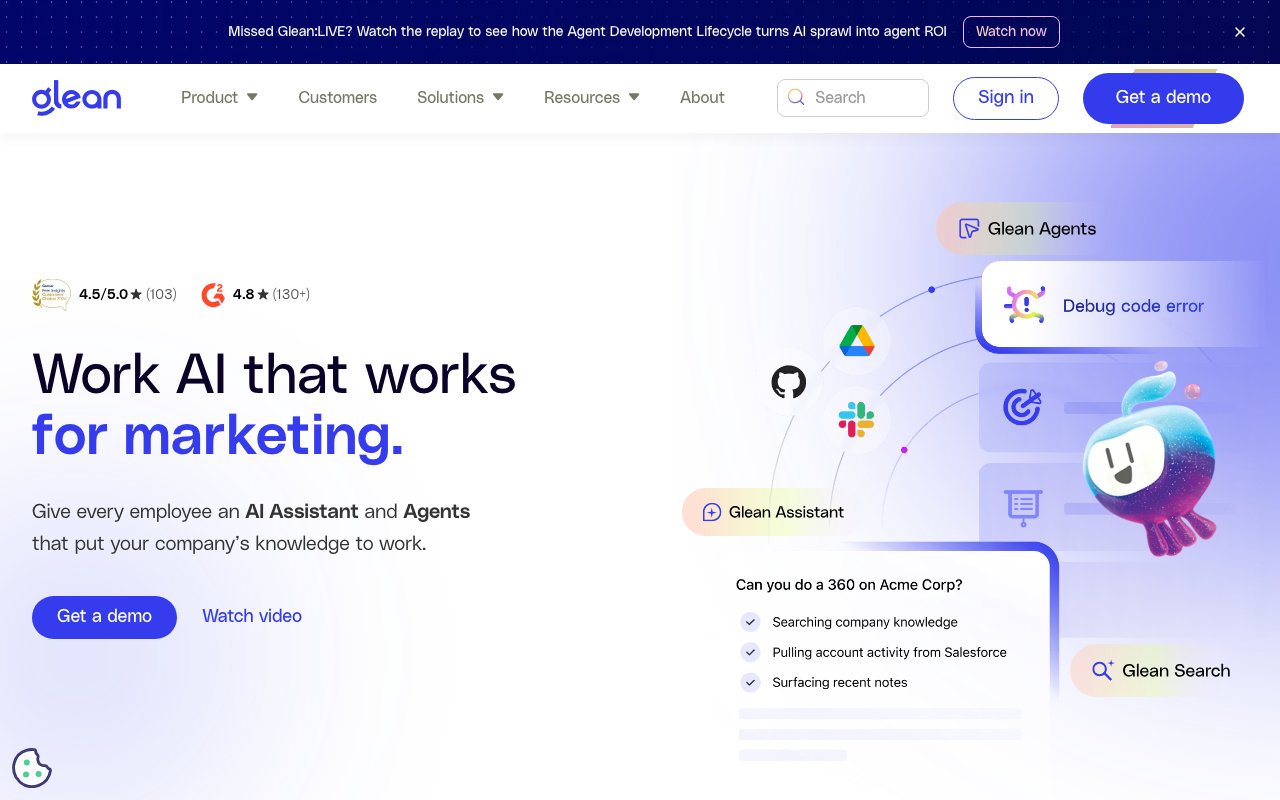Click the search magnifier icon
Viewport: 1280px width, 800px height.
point(796,97)
